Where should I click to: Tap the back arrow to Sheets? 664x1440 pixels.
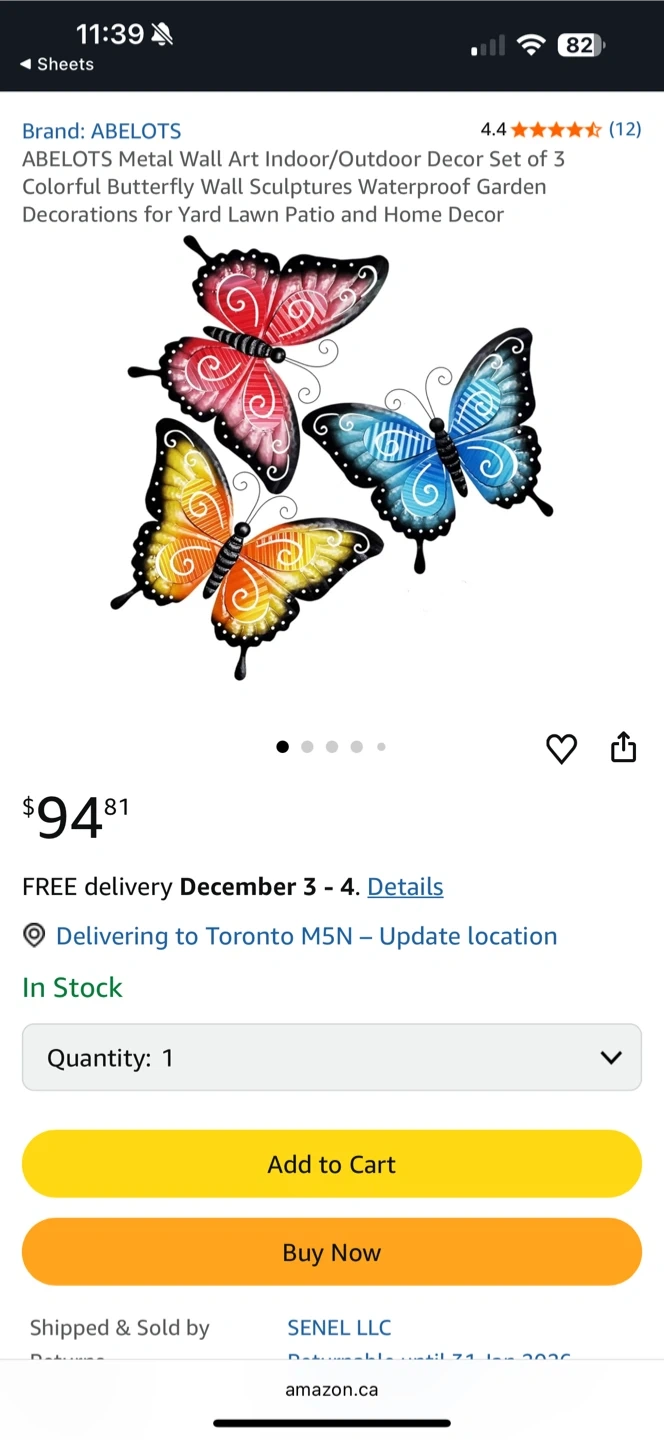[x=26, y=64]
